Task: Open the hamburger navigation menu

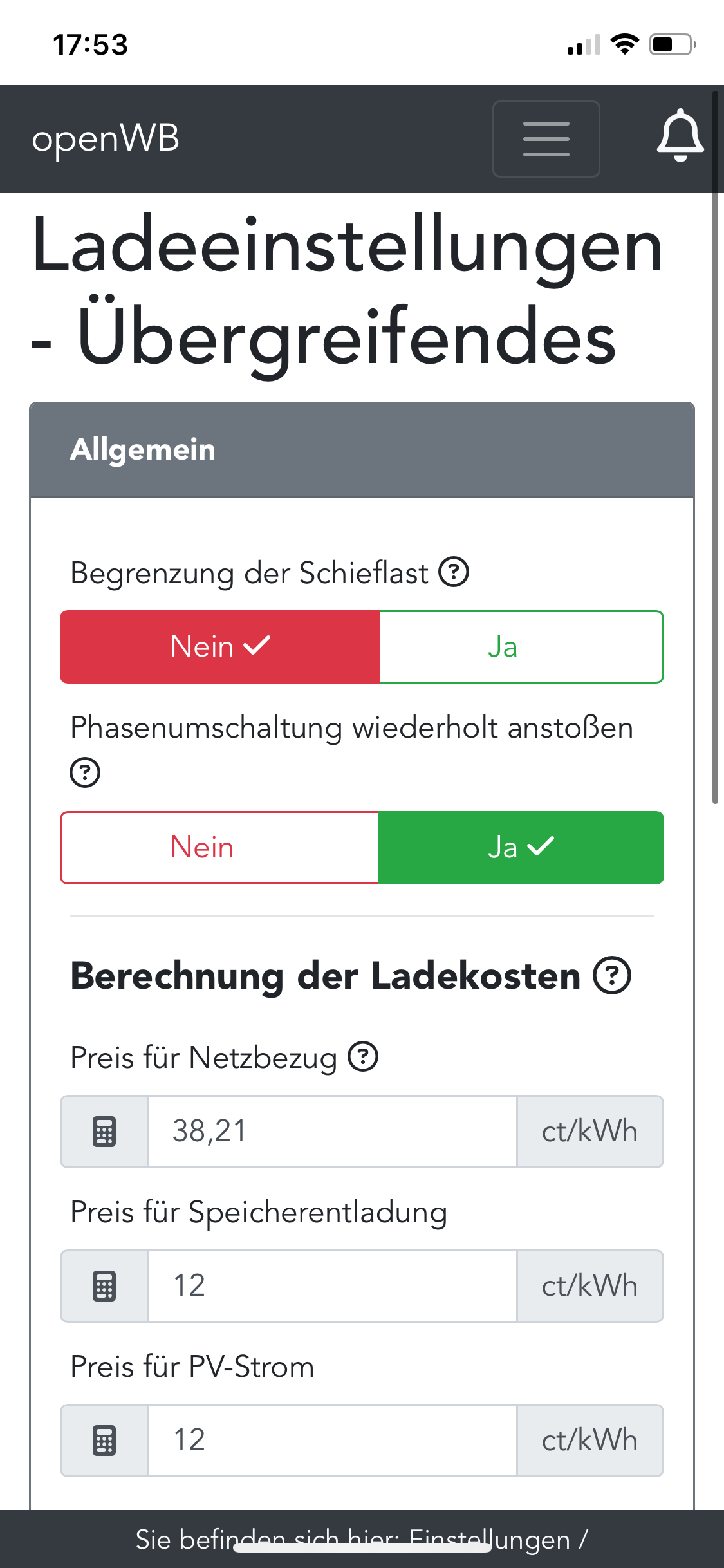Action: (x=546, y=138)
